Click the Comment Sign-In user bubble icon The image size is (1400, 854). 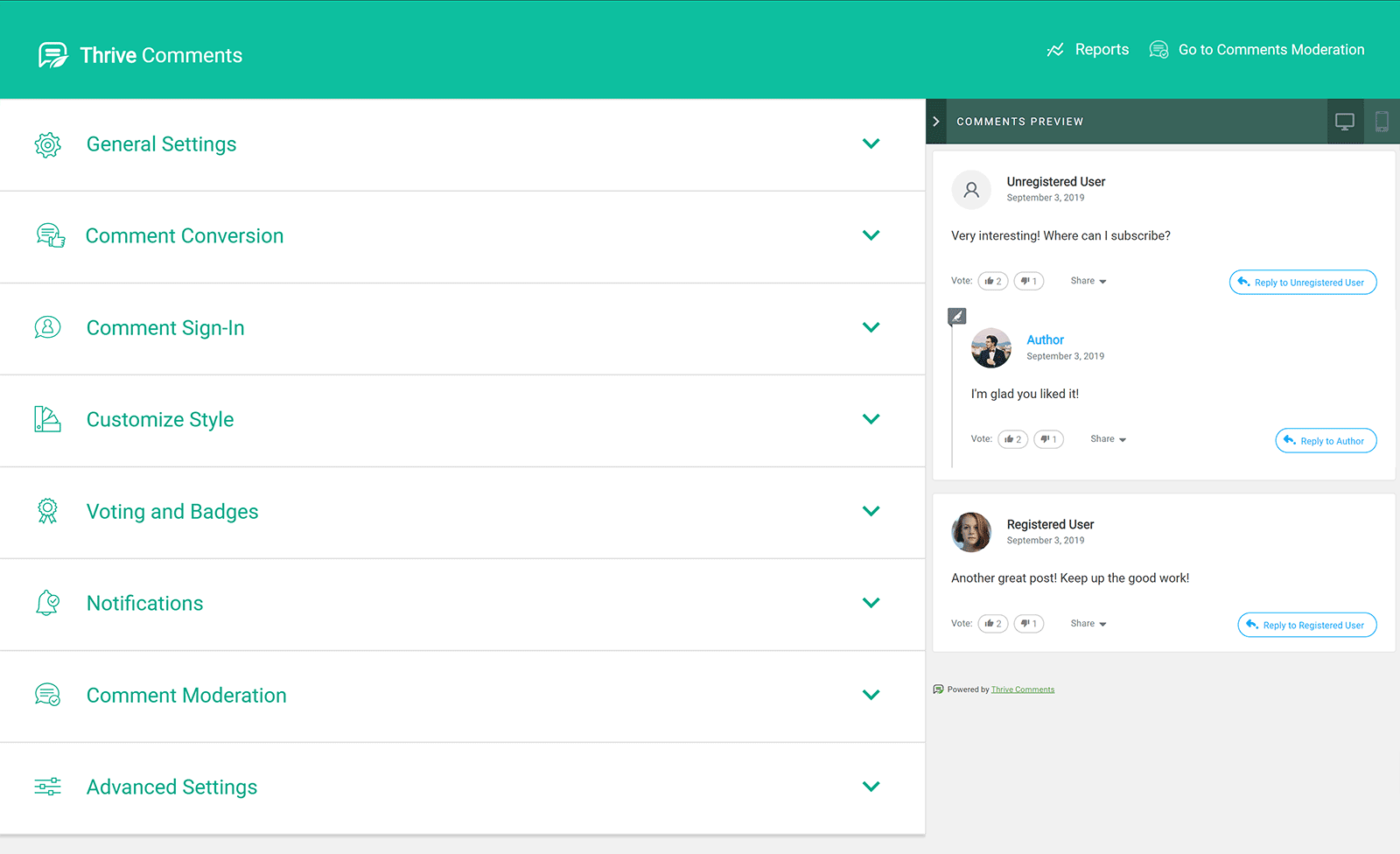click(48, 327)
